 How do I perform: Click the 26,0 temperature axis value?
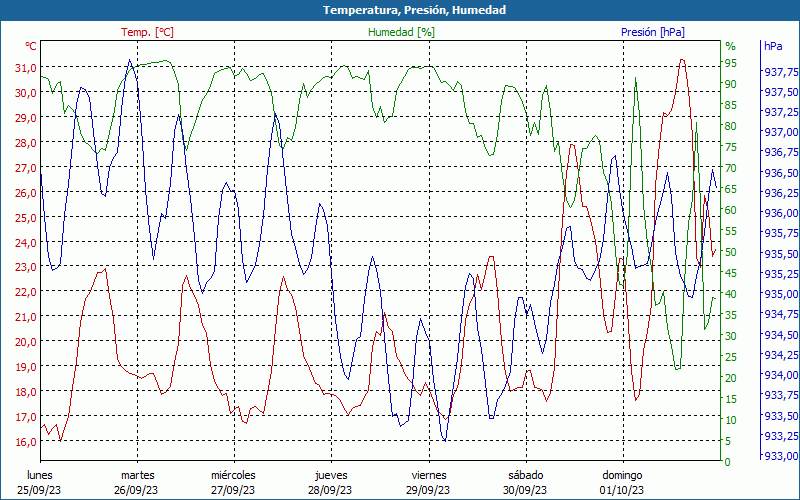point(27,192)
